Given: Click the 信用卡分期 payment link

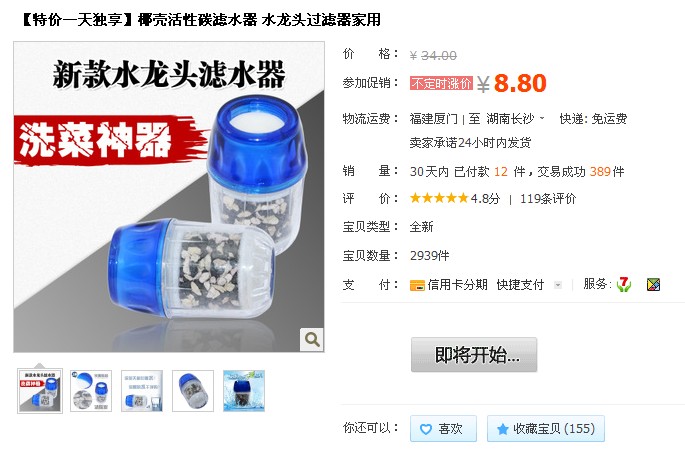Looking at the screenshot, I should click(x=457, y=285).
